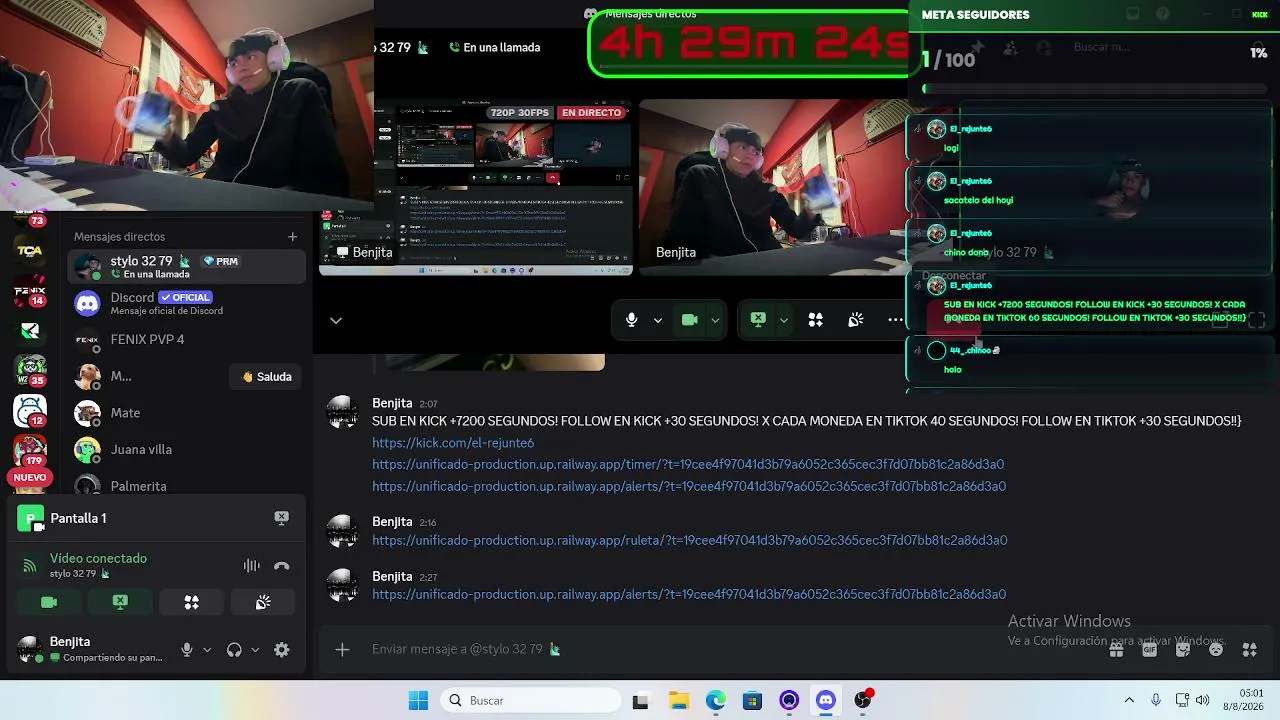Open camera options arrow in call controls
The height and width of the screenshot is (720, 1280).
715,320
